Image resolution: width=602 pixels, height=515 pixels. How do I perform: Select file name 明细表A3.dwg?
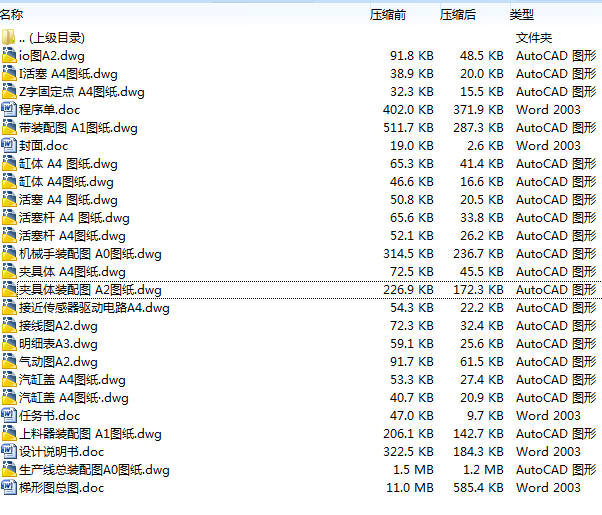coord(58,344)
